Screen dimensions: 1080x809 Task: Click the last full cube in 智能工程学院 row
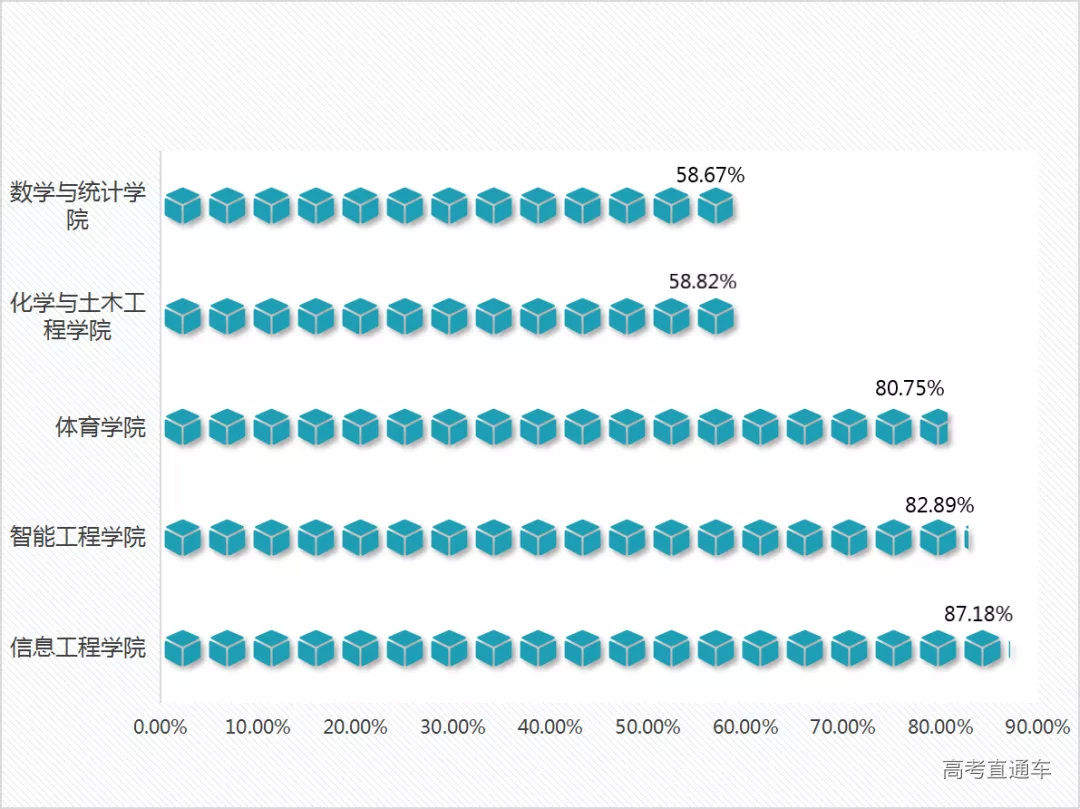click(938, 539)
